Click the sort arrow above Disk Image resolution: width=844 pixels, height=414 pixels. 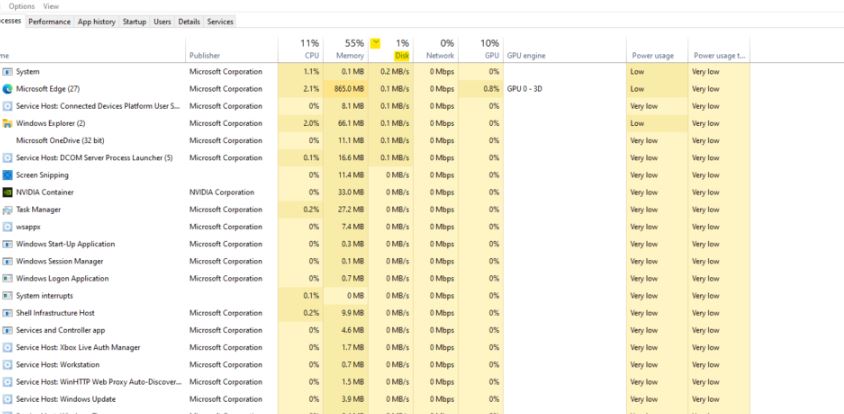point(376,43)
